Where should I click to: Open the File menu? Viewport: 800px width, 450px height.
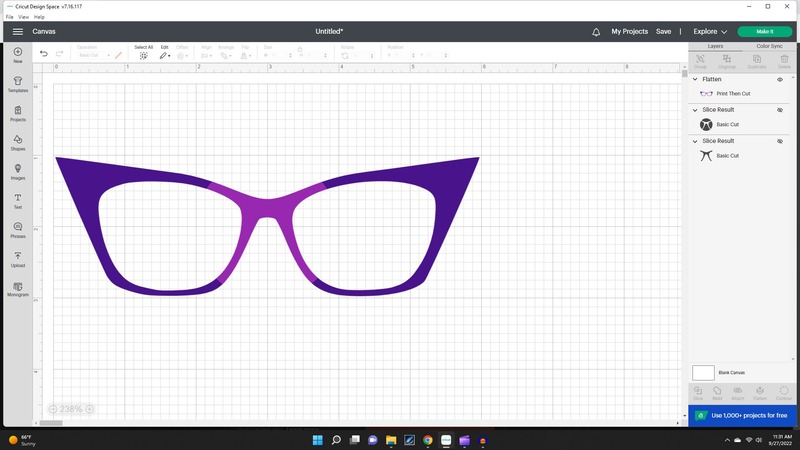(10, 17)
